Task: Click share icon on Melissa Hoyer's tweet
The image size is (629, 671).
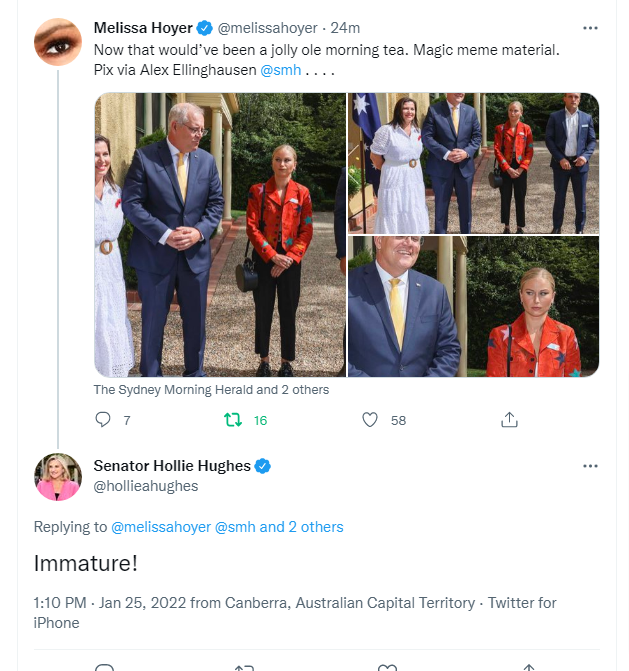Action: coord(509,420)
